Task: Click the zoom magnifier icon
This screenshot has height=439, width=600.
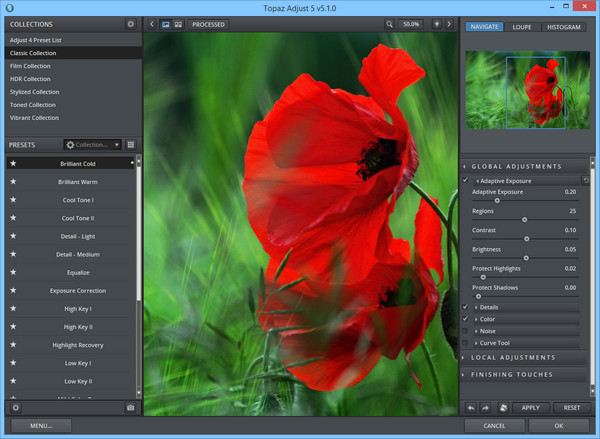Action: click(389, 23)
